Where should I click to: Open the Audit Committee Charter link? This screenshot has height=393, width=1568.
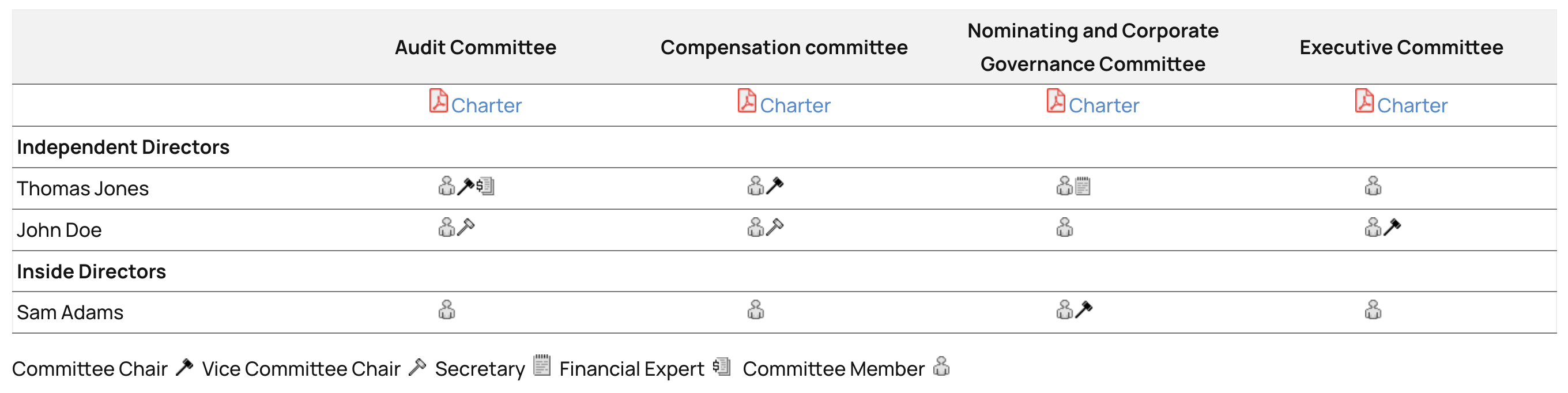click(x=486, y=105)
